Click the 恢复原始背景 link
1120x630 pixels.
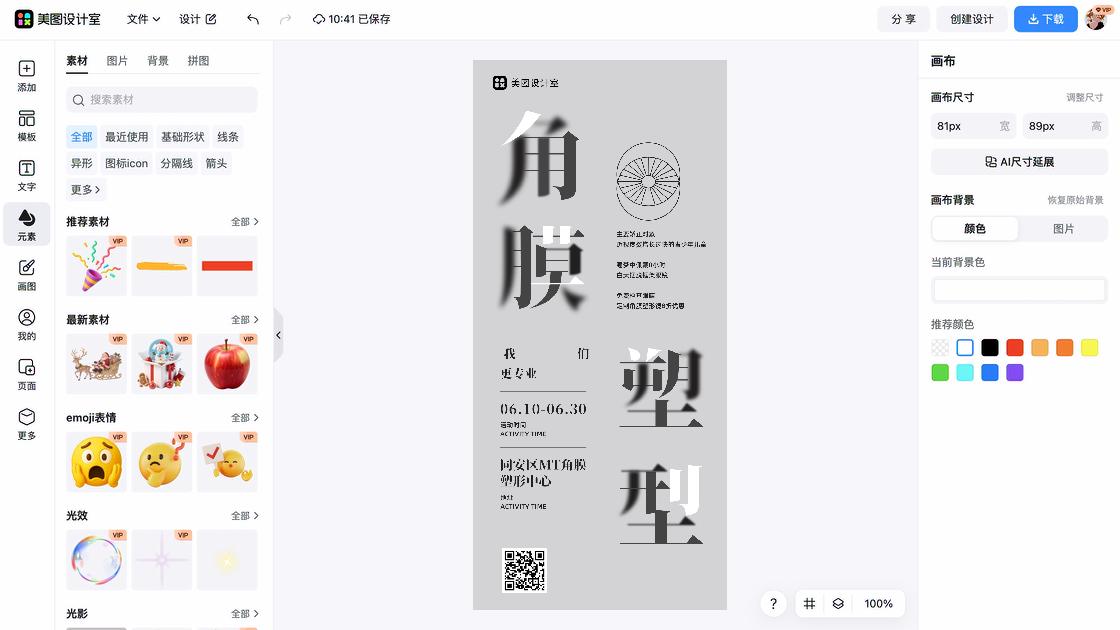tap(1075, 201)
